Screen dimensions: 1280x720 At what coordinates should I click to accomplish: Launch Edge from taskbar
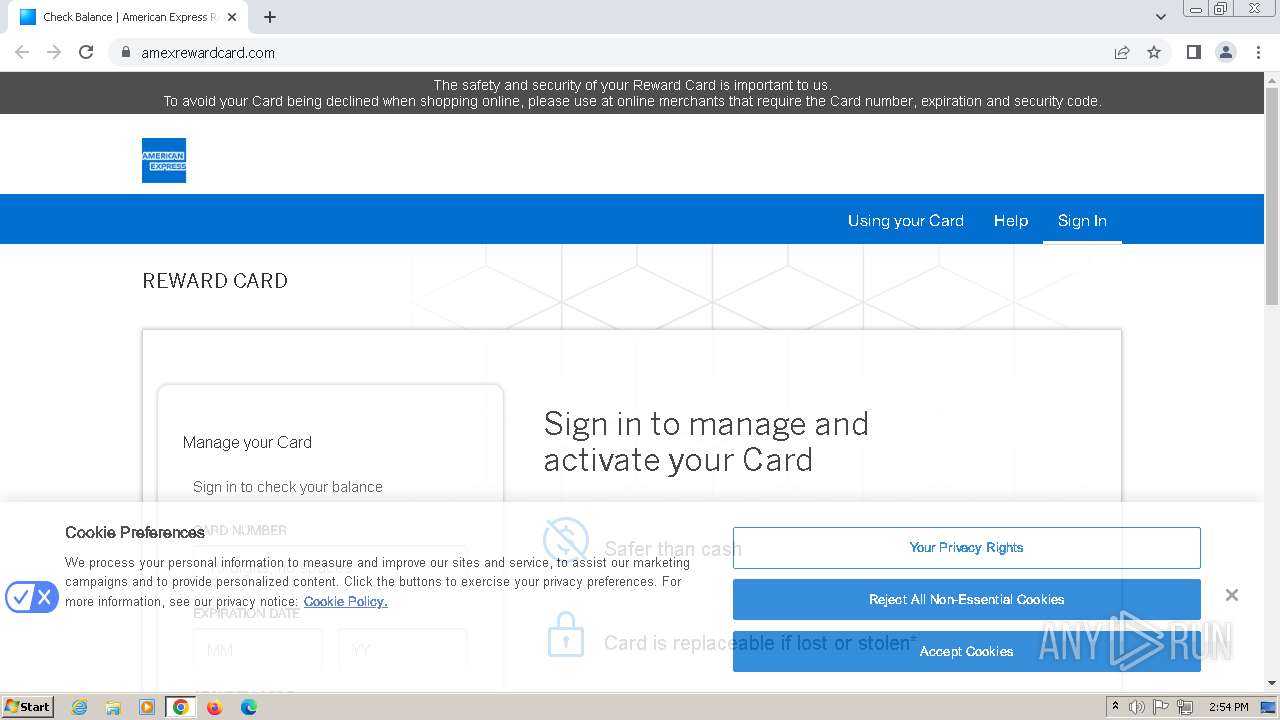[x=249, y=707]
